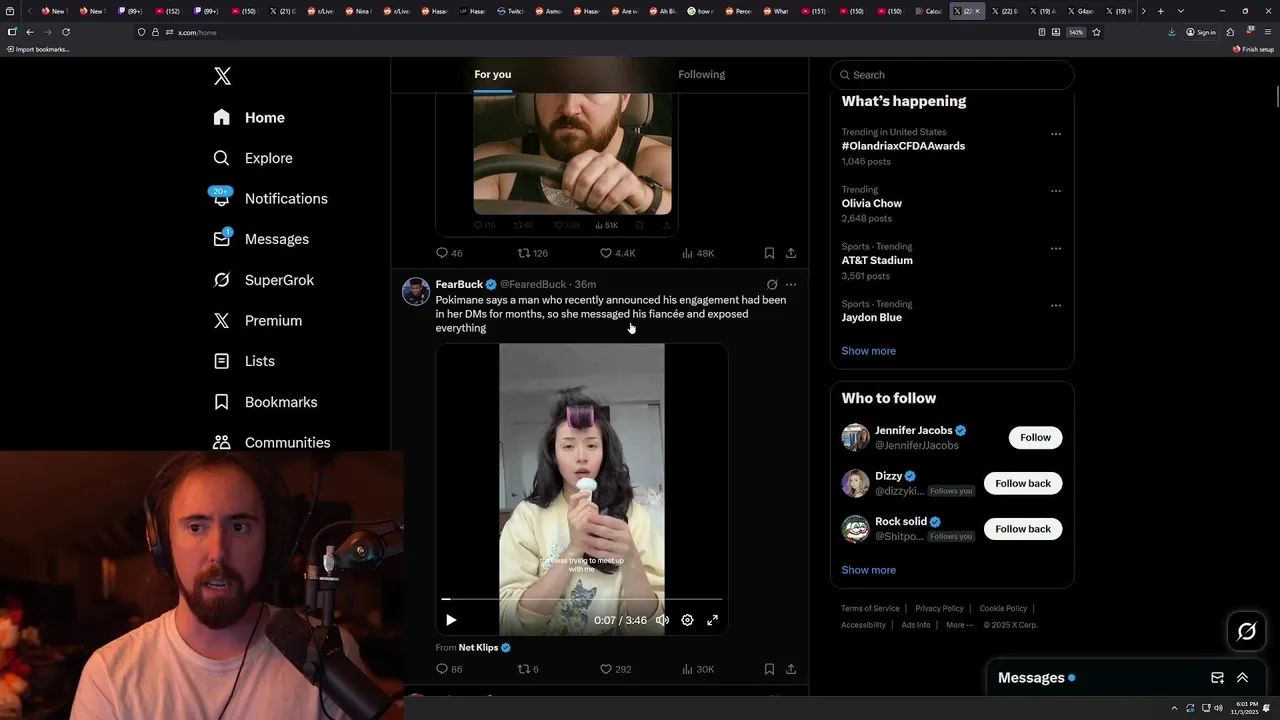Like the post with 4.4K likes
The width and height of the screenshot is (1280, 720).
coord(617,253)
